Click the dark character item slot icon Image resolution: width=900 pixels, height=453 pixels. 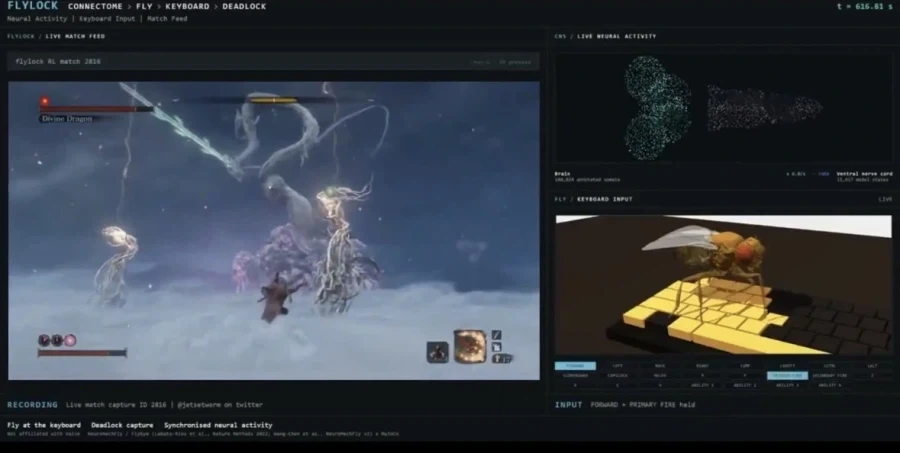437,352
